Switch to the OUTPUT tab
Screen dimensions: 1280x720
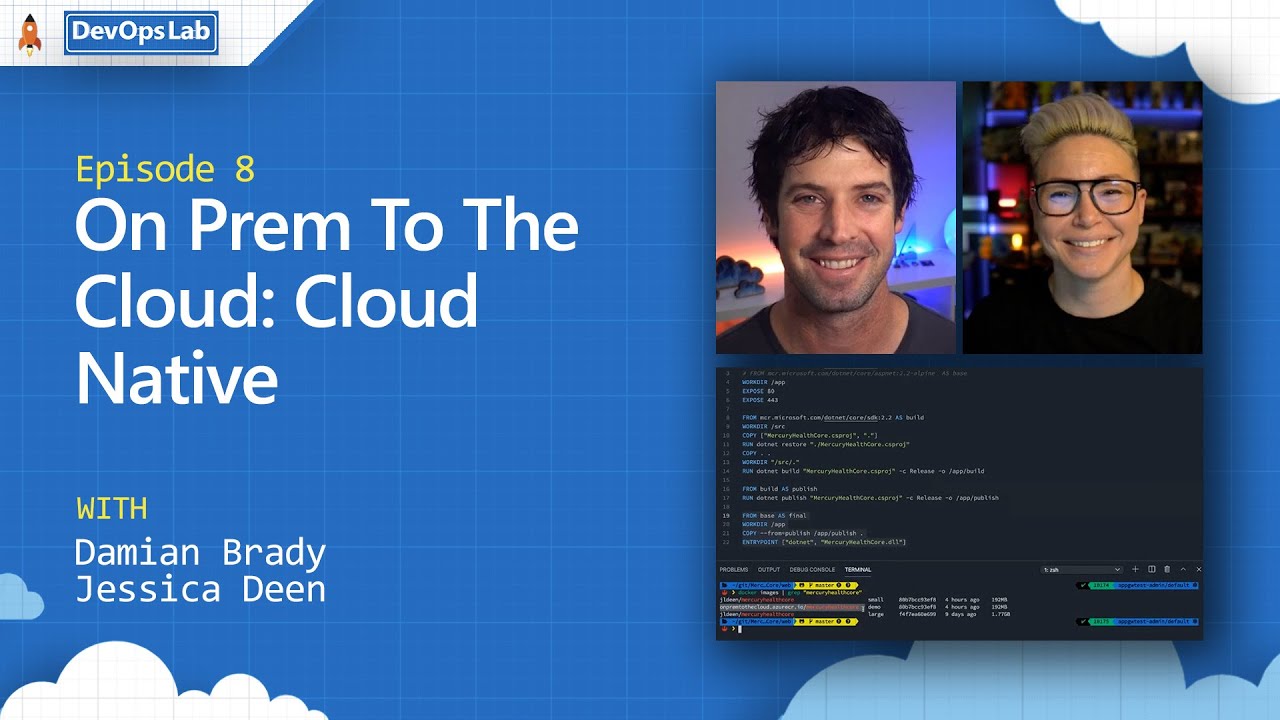pyautogui.click(x=768, y=569)
